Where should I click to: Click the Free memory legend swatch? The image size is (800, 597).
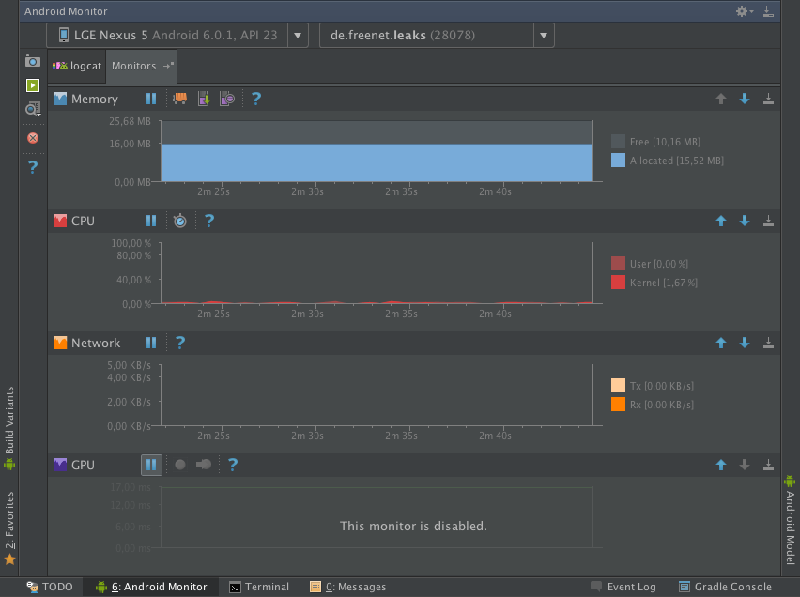618,141
